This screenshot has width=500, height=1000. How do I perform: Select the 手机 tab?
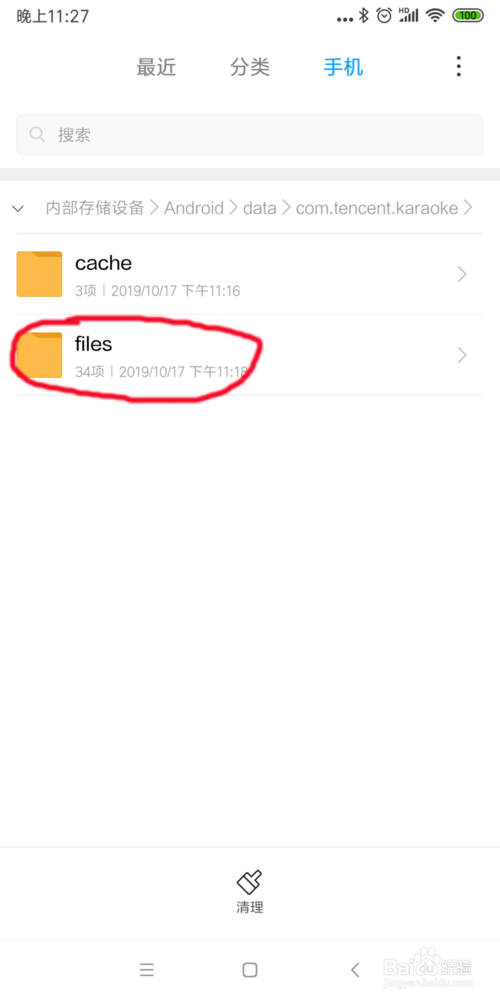click(343, 67)
